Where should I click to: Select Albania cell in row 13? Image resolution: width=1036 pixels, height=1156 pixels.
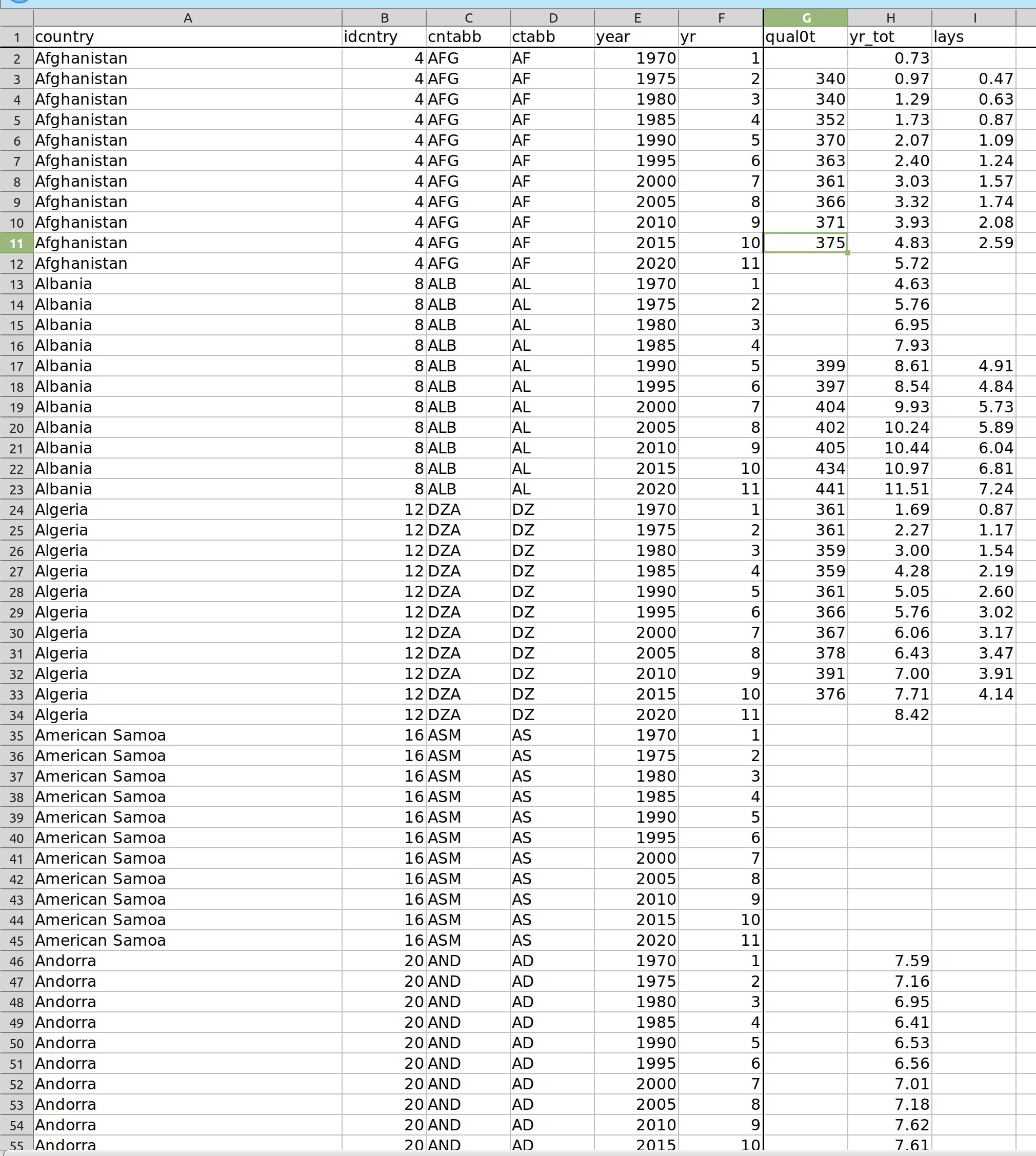(187, 284)
